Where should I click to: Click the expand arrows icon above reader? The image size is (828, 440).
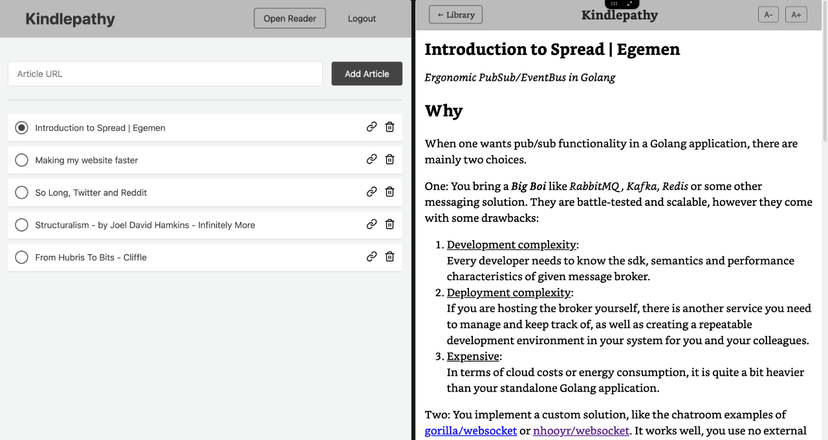[x=630, y=3]
